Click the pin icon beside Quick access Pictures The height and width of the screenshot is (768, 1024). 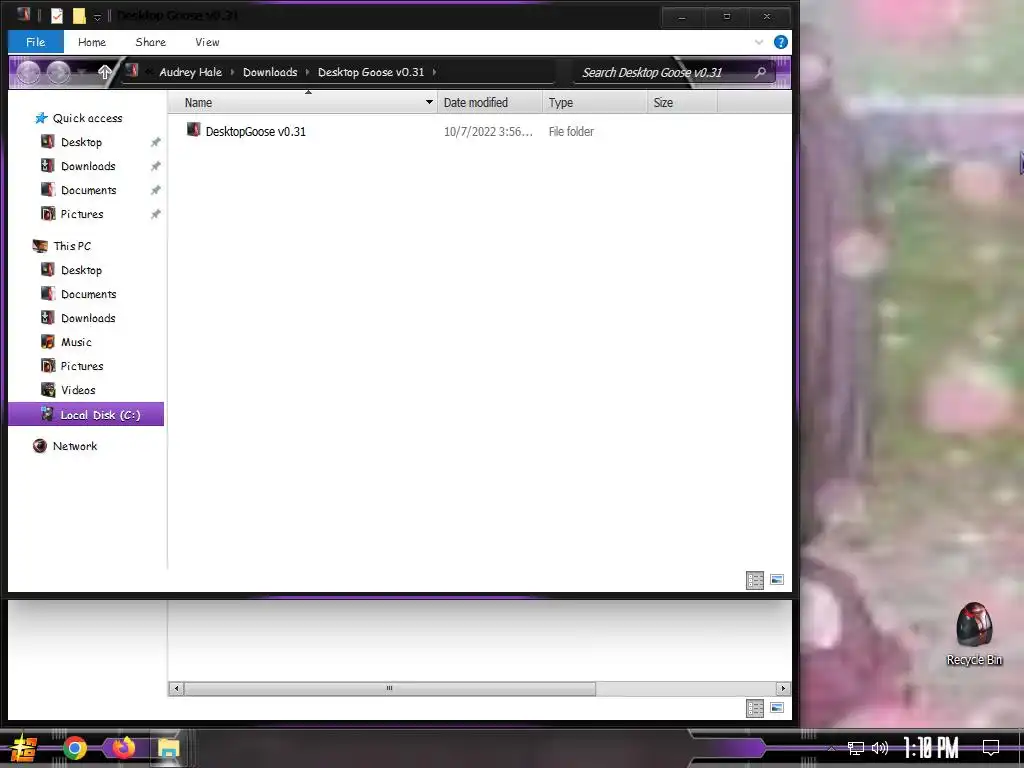click(155, 214)
